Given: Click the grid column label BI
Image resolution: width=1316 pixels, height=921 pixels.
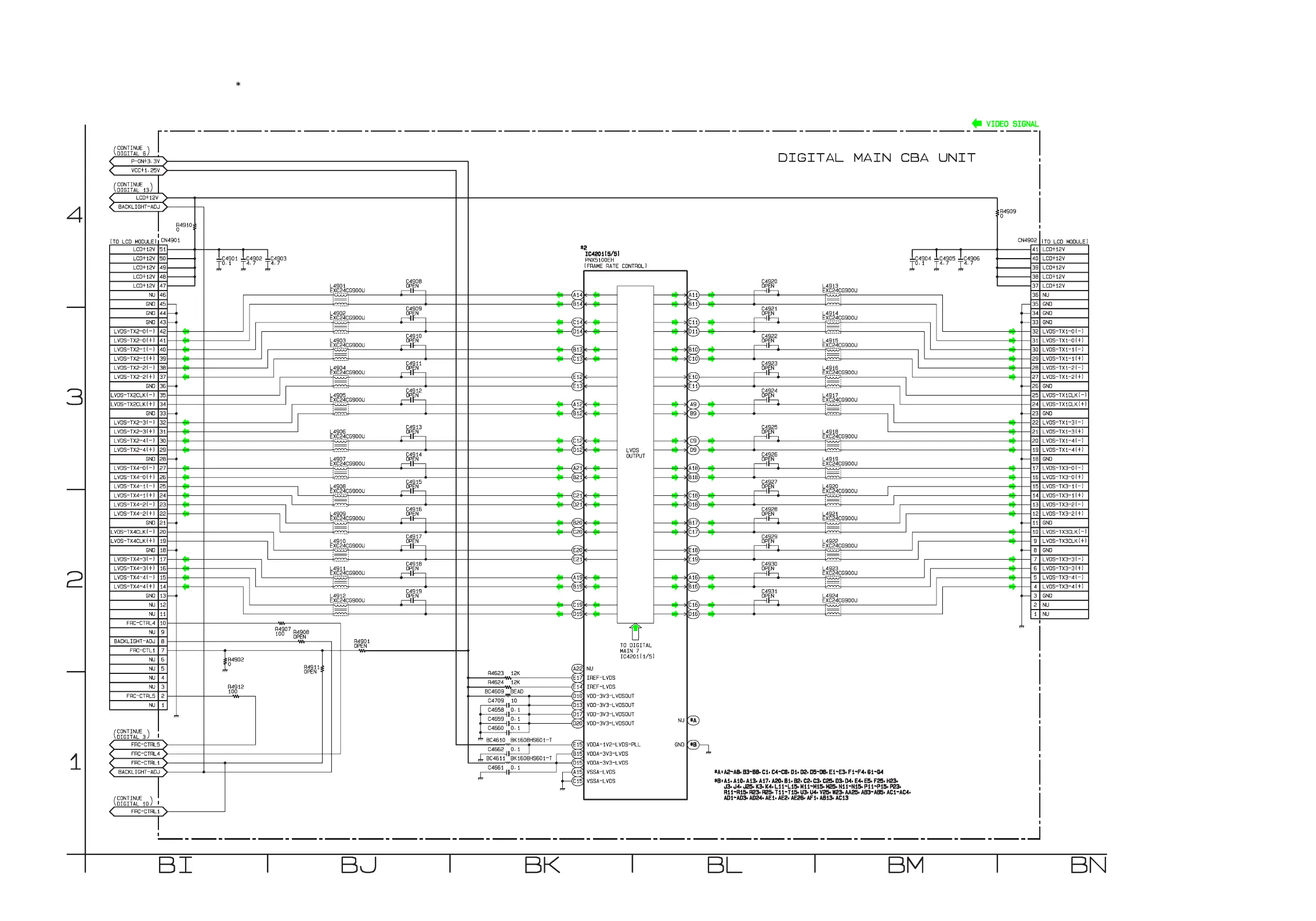Looking at the screenshot, I should 175,866.
